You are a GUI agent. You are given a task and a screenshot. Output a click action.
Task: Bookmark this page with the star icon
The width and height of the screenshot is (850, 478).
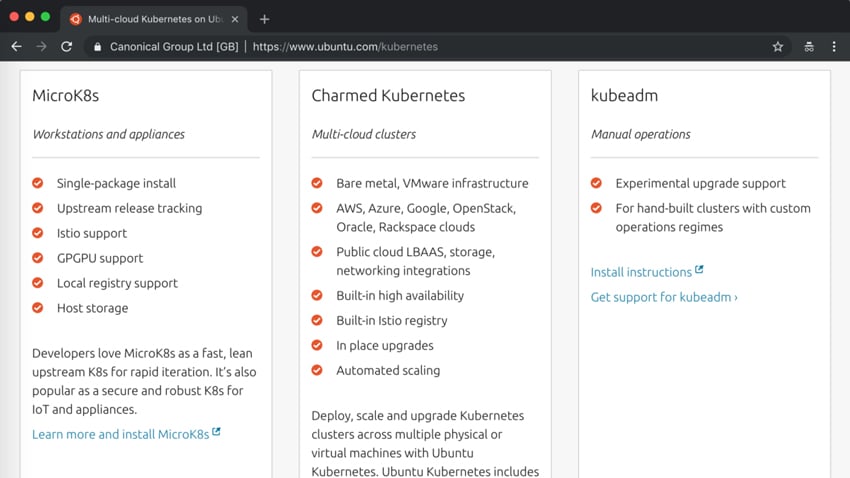778,47
